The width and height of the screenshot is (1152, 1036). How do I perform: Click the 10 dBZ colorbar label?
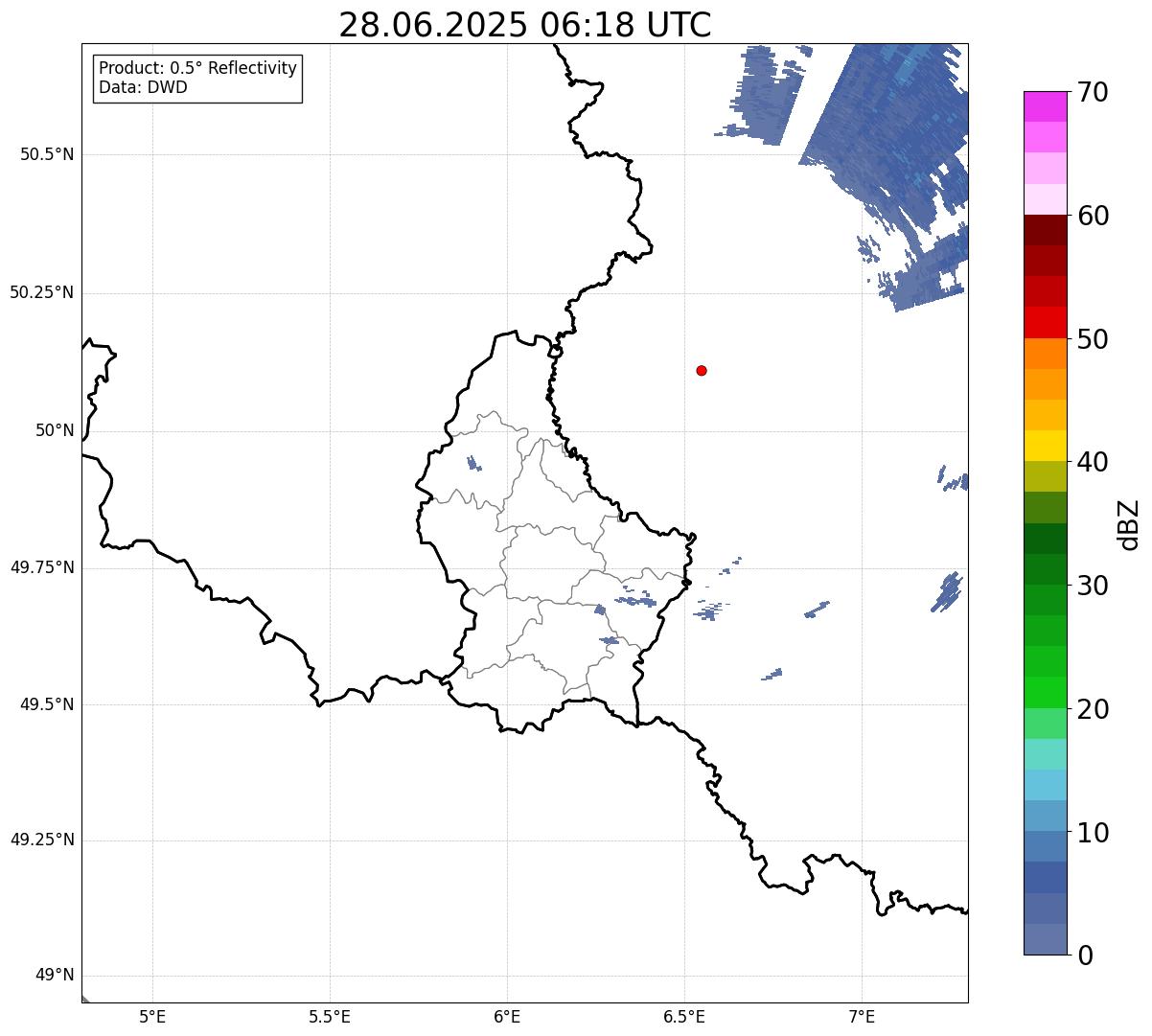click(x=1093, y=834)
